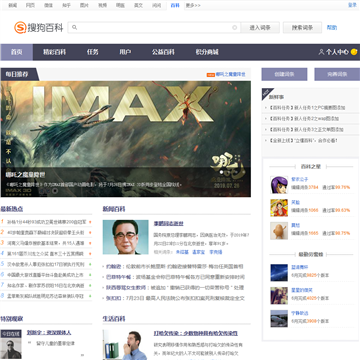Select the 用户 navigation tab
The image size is (360, 360).
(x=125, y=52)
